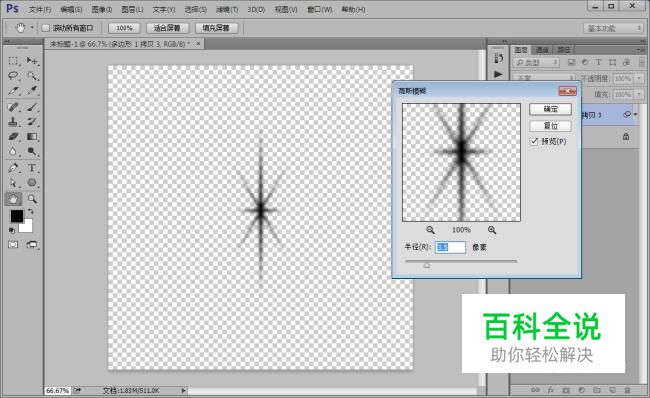The width and height of the screenshot is (650, 398).
Task: Click the link layers icon
Action: coord(535,390)
